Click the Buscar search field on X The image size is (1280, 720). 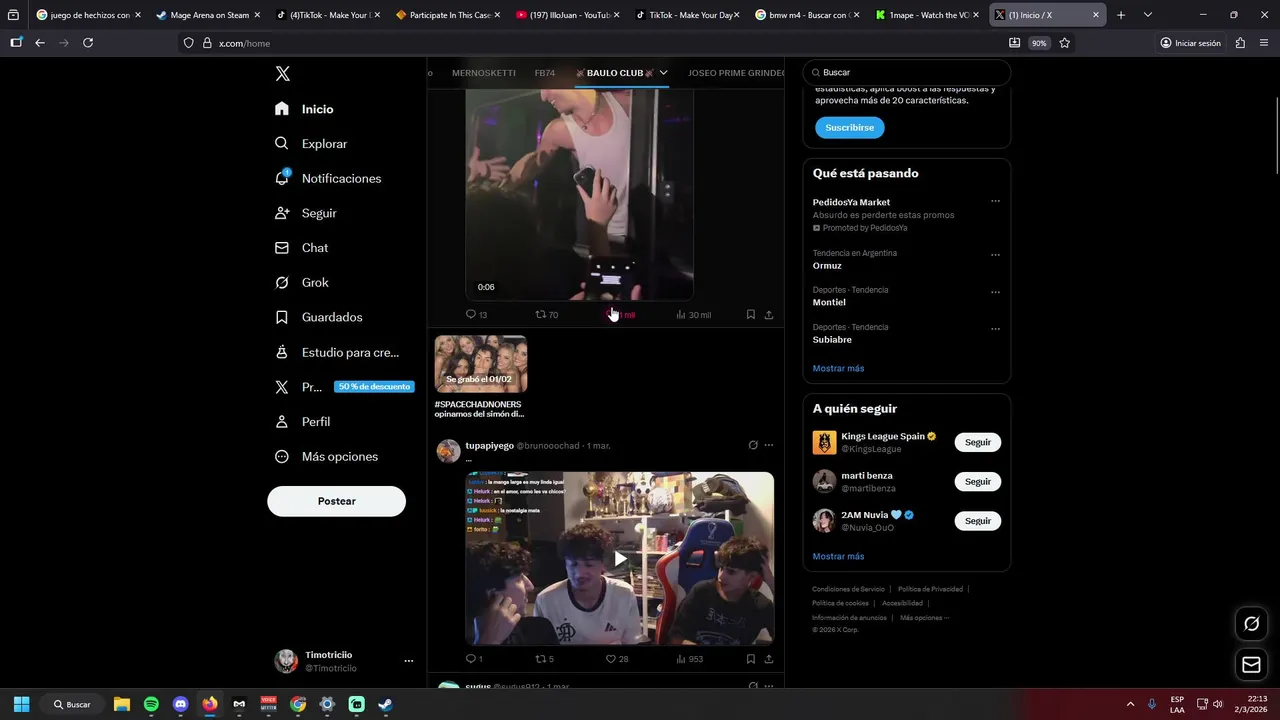(x=907, y=73)
